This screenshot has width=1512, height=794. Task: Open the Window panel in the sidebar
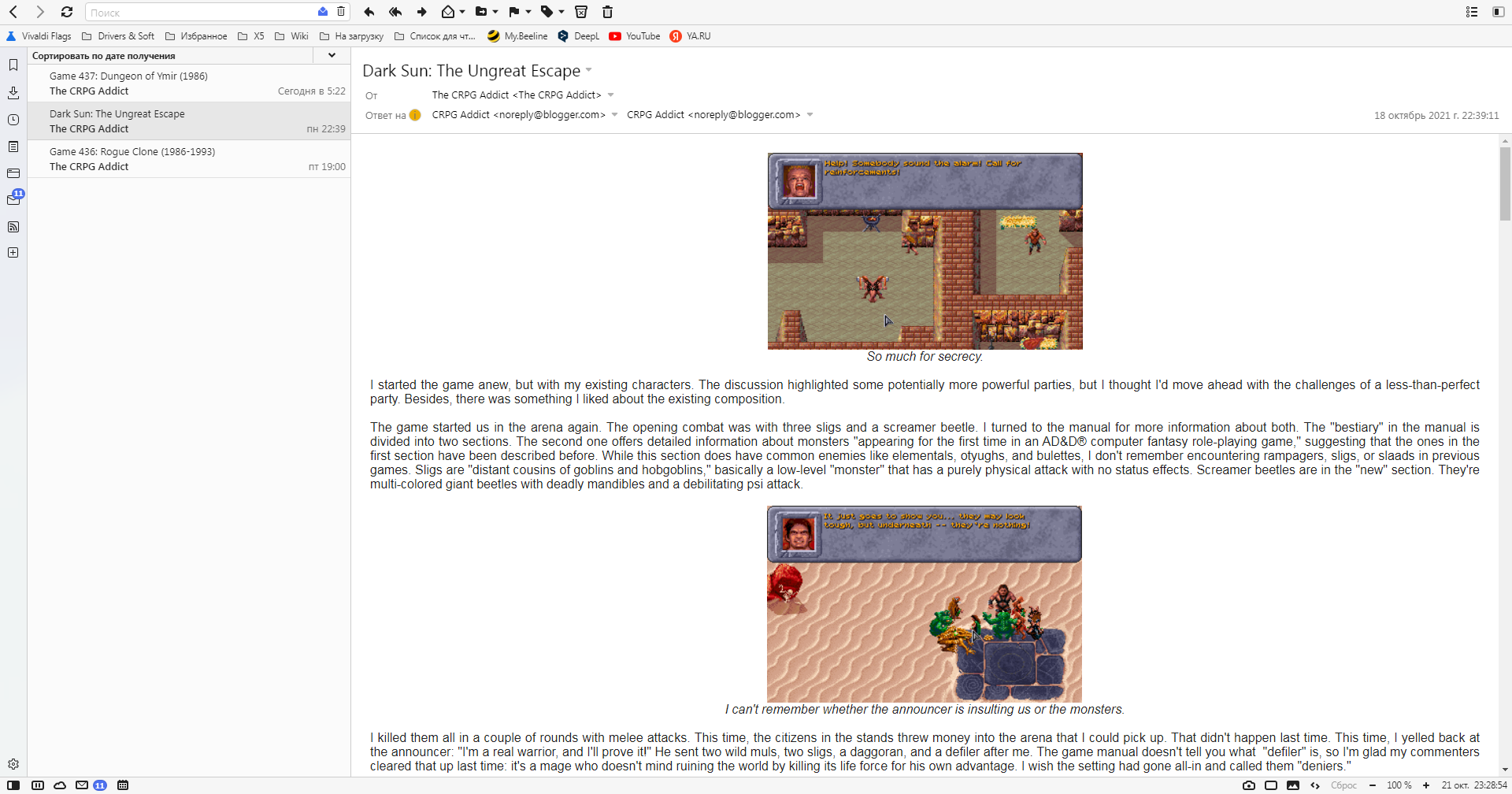(x=13, y=173)
